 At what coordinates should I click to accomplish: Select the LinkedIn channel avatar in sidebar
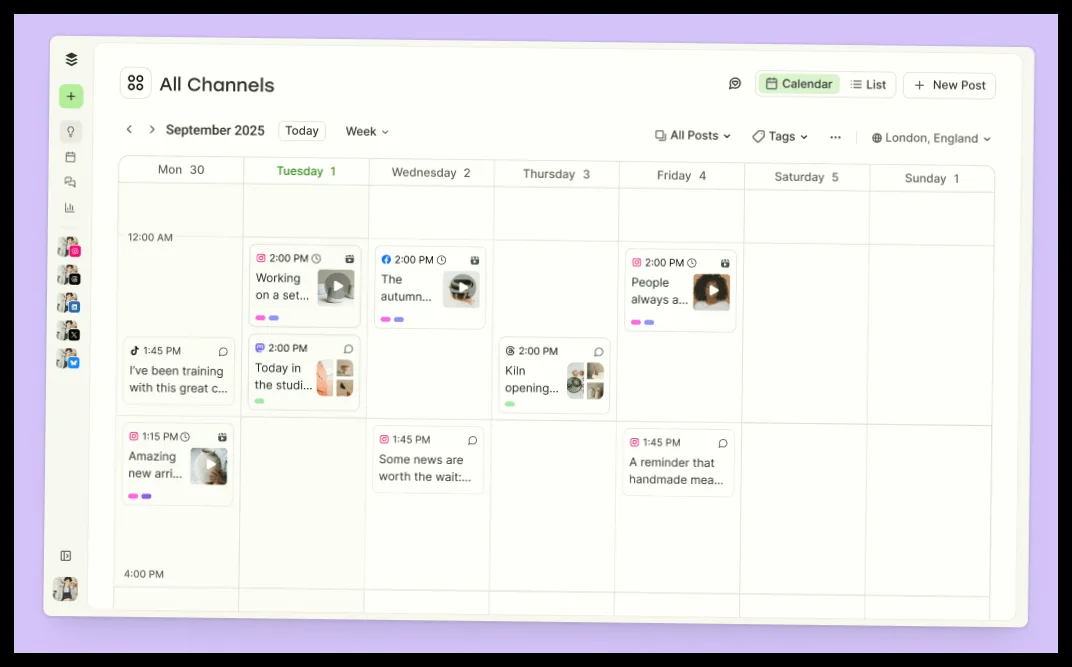pyautogui.click(x=68, y=303)
